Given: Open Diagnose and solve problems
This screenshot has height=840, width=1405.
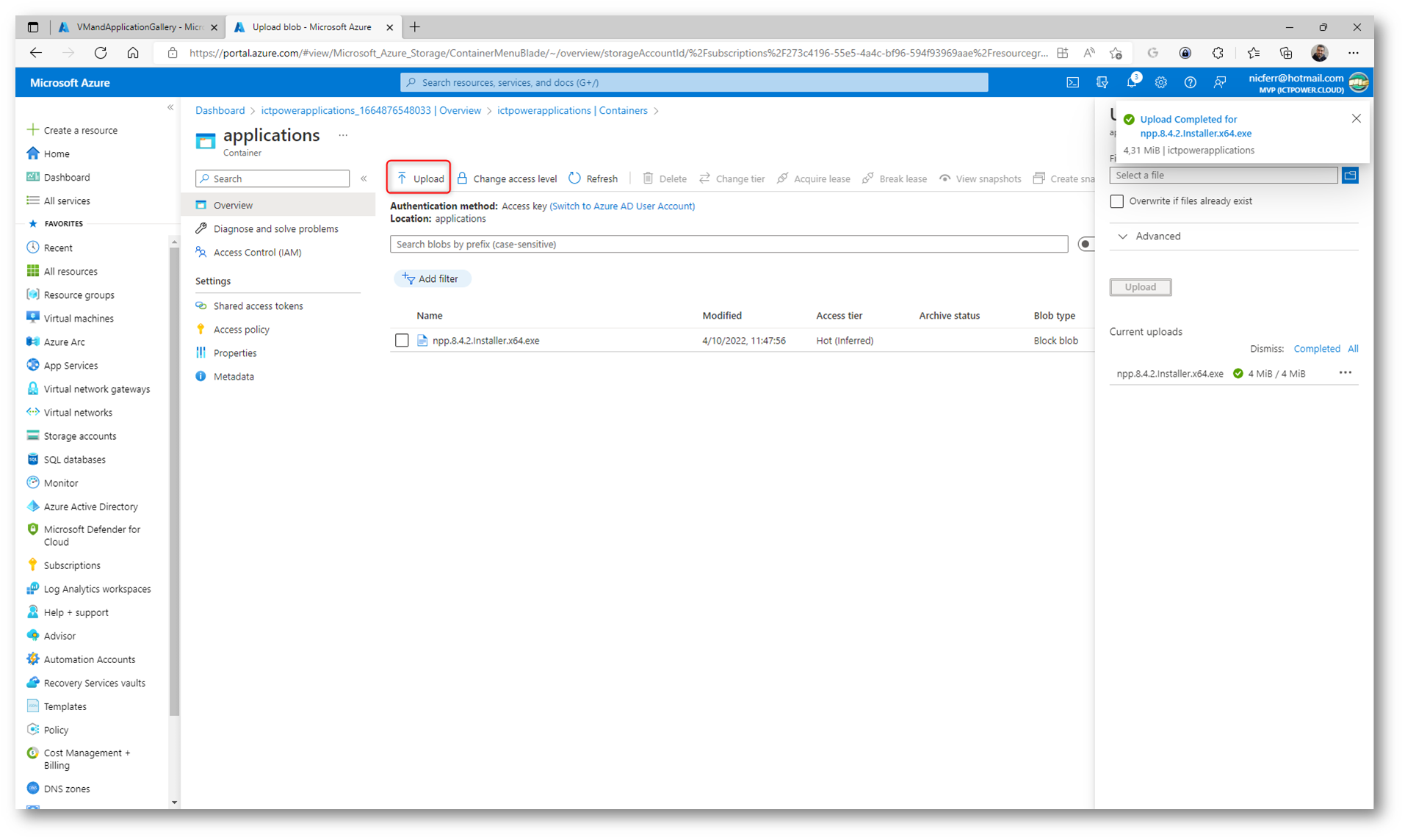Looking at the screenshot, I should tap(275, 229).
